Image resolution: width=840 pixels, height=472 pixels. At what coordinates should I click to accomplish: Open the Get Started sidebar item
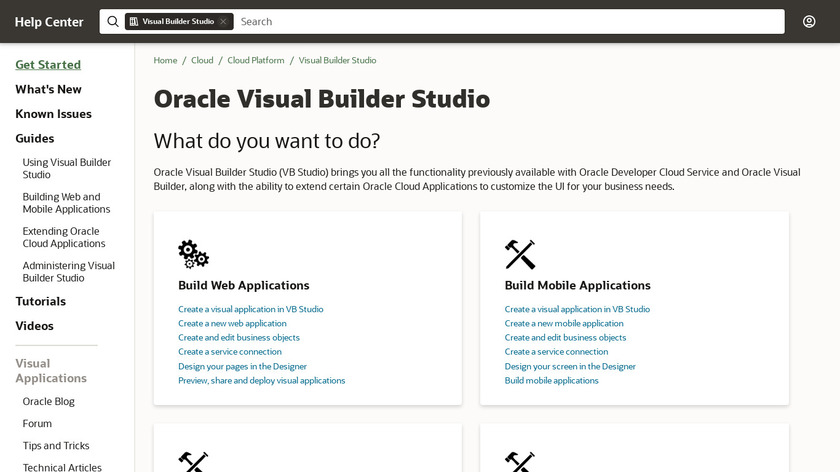pyautogui.click(x=48, y=65)
